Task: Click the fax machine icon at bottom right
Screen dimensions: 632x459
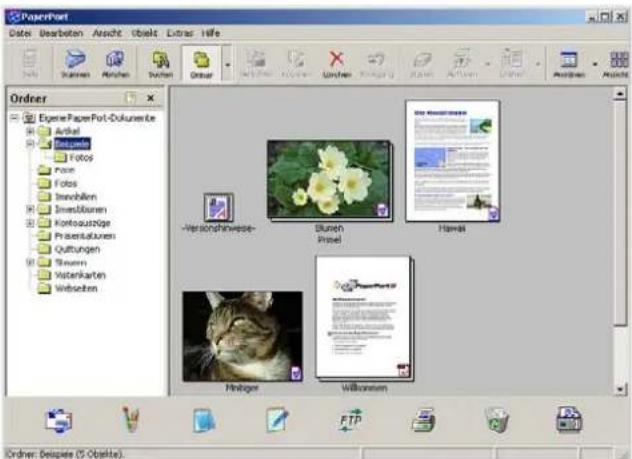Action: tap(569, 420)
